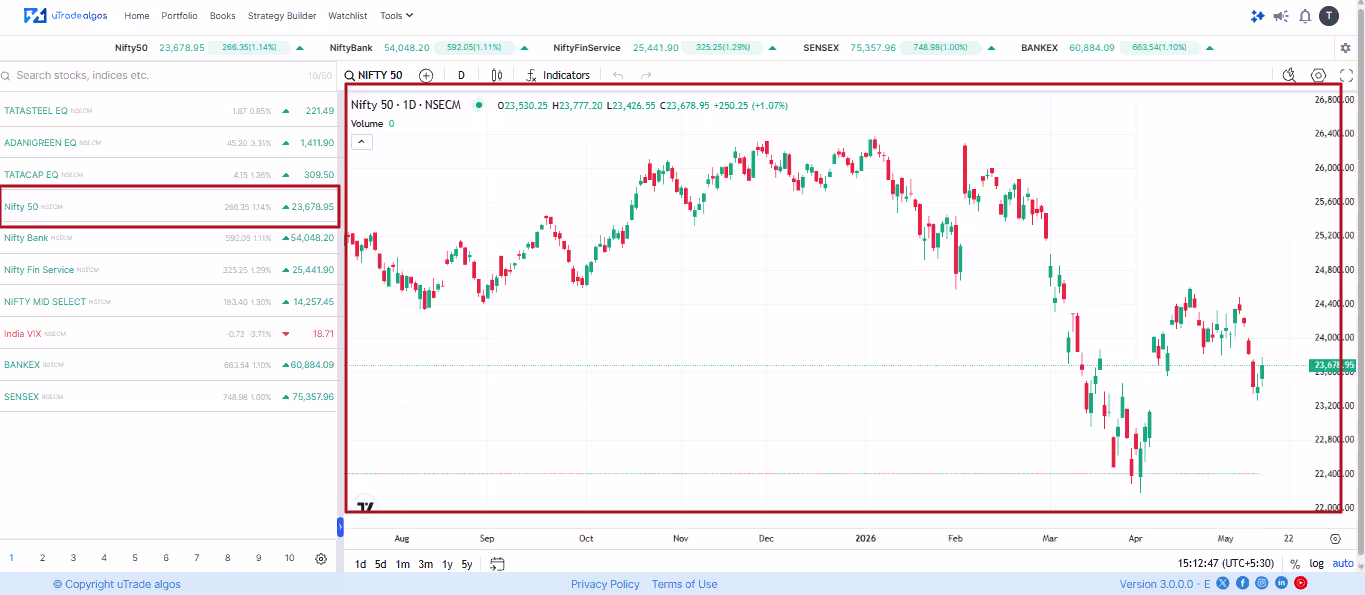This screenshot has width=1365, height=595.
Task: Open the Watchlist menu item
Action: pos(348,16)
